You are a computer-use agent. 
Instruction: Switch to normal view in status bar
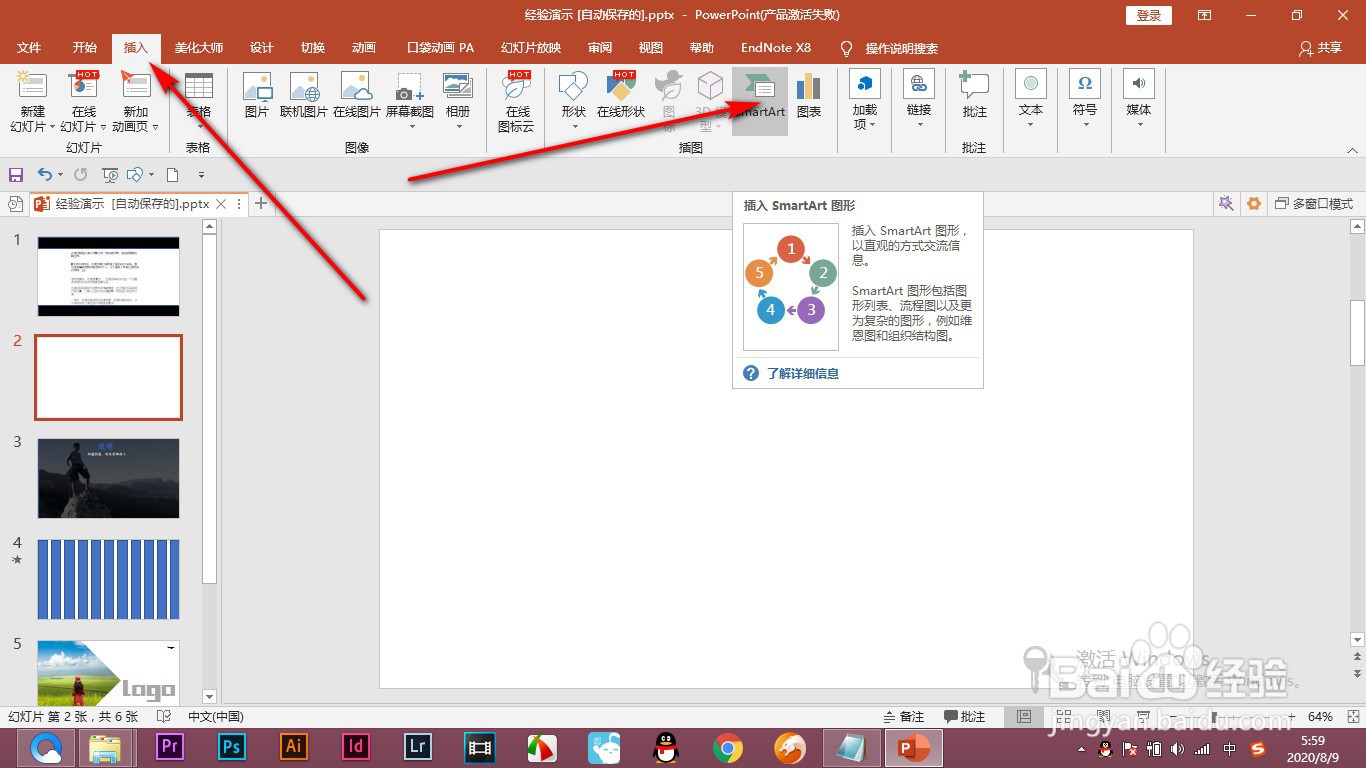pyautogui.click(x=1023, y=717)
